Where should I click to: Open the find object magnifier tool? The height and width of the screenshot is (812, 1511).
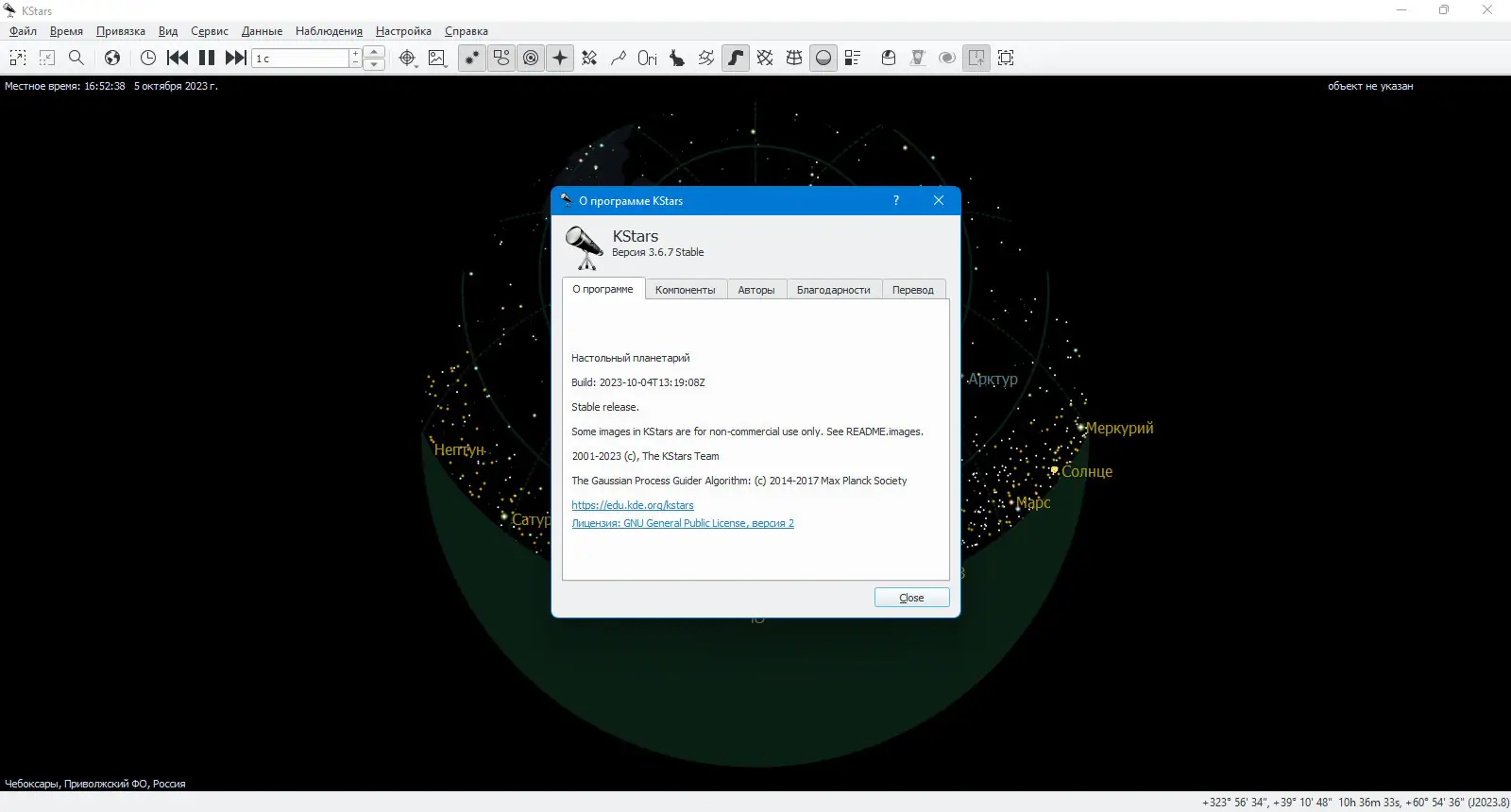(76, 58)
